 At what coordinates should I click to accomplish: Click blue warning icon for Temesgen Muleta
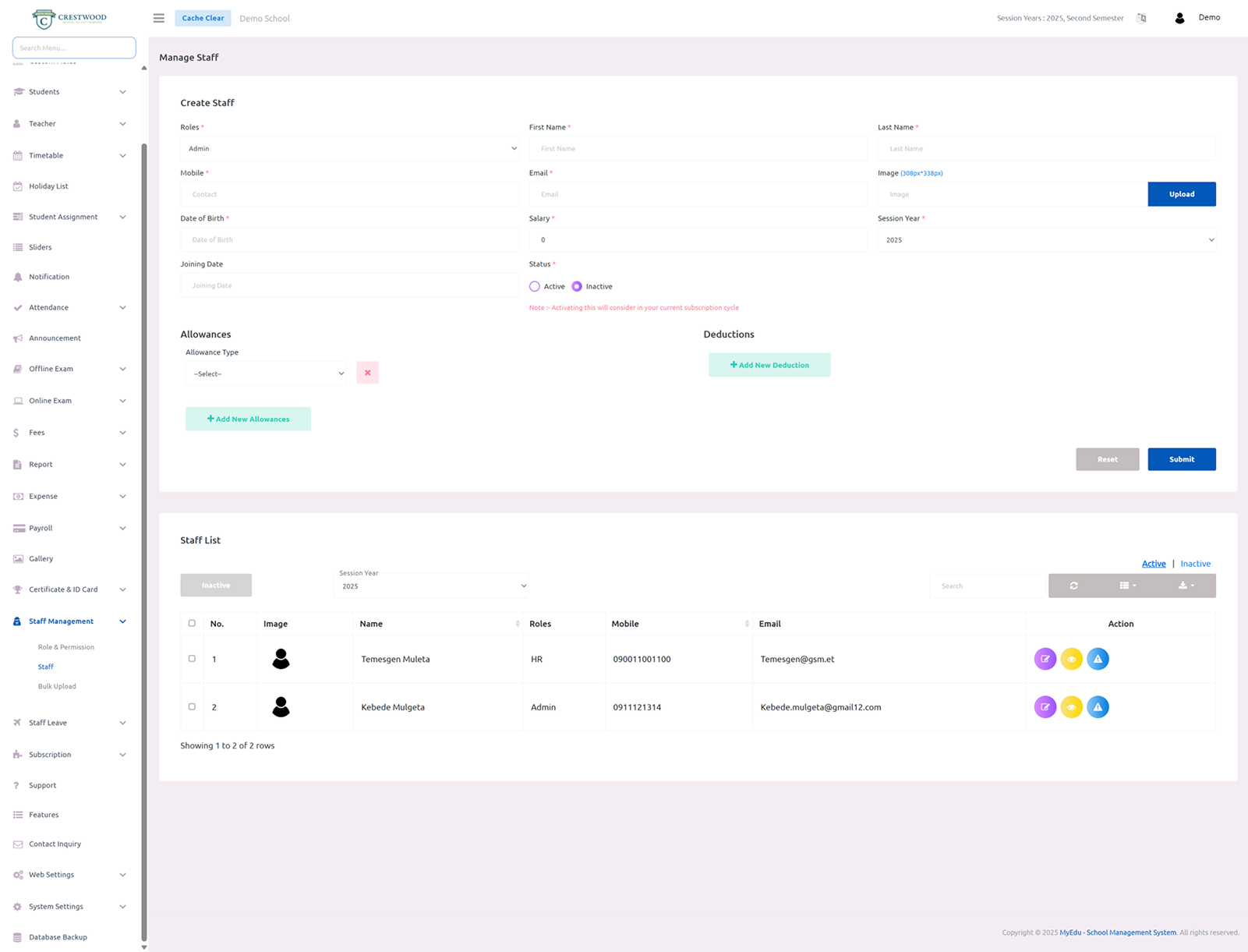tap(1098, 659)
